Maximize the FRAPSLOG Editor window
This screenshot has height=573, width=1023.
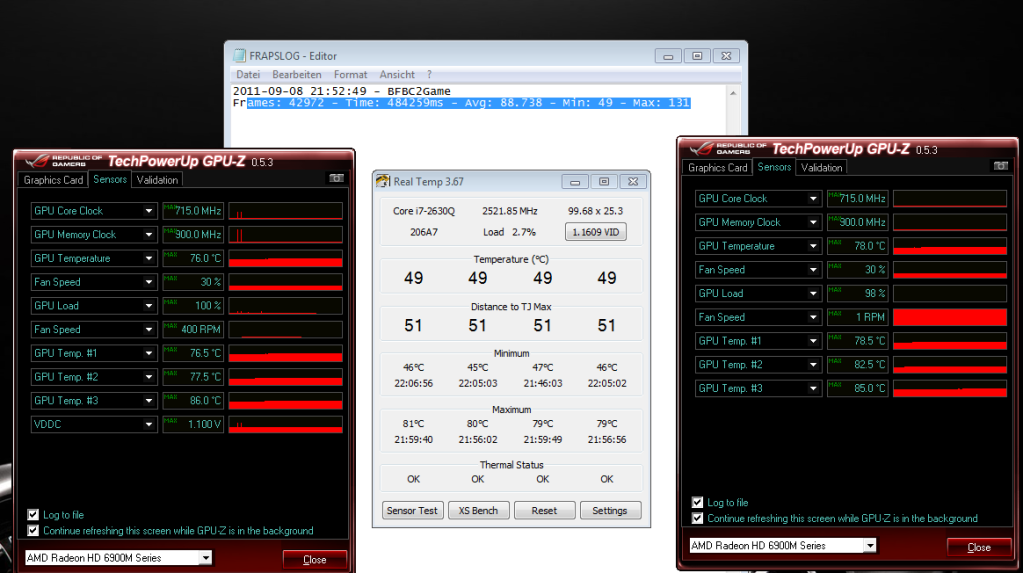(697, 56)
